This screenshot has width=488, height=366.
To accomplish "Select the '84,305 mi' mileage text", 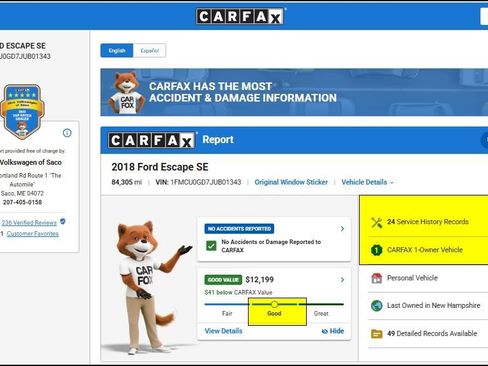I will (x=127, y=182).
